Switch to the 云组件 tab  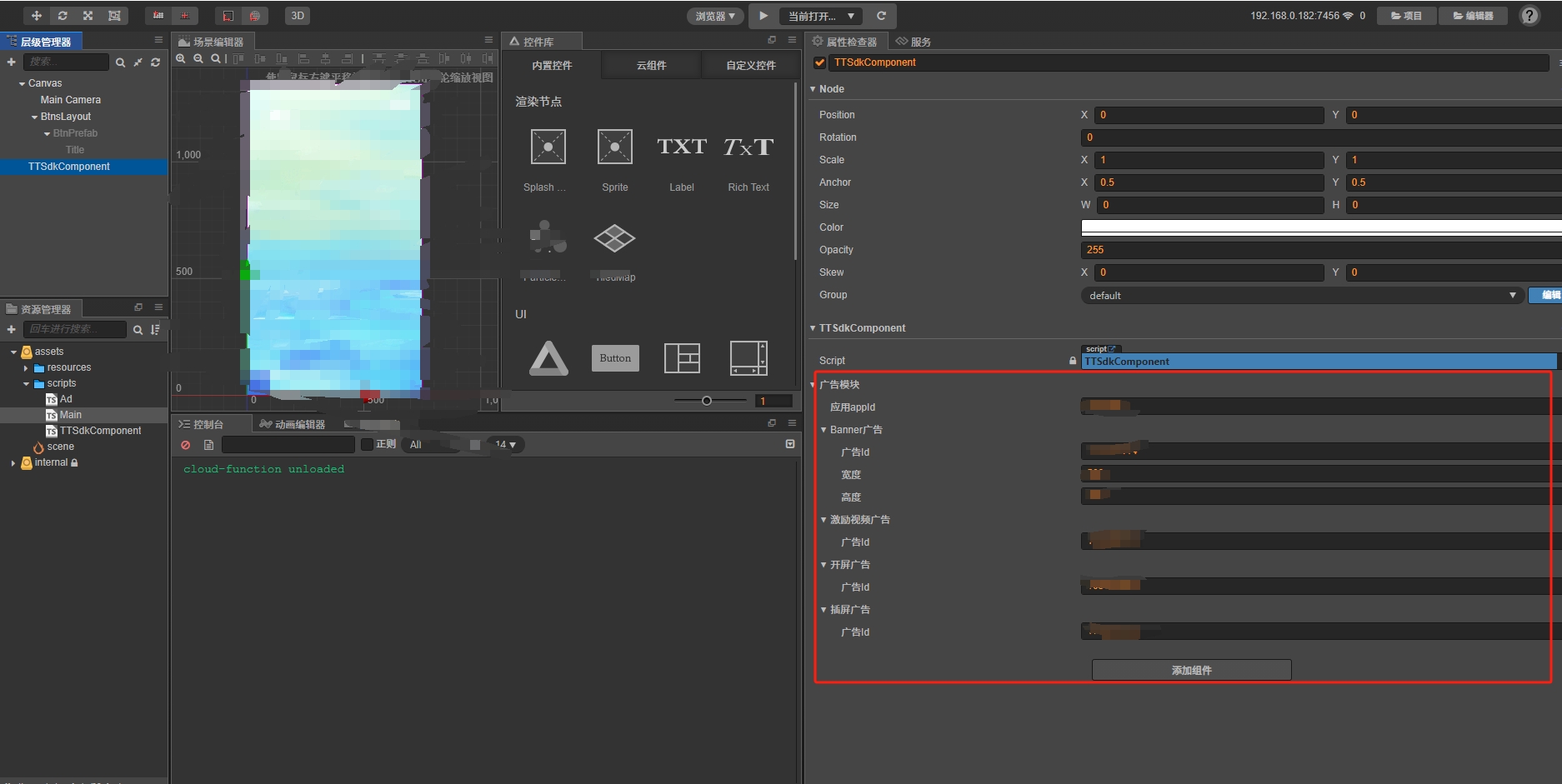pyautogui.click(x=651, y=65)
